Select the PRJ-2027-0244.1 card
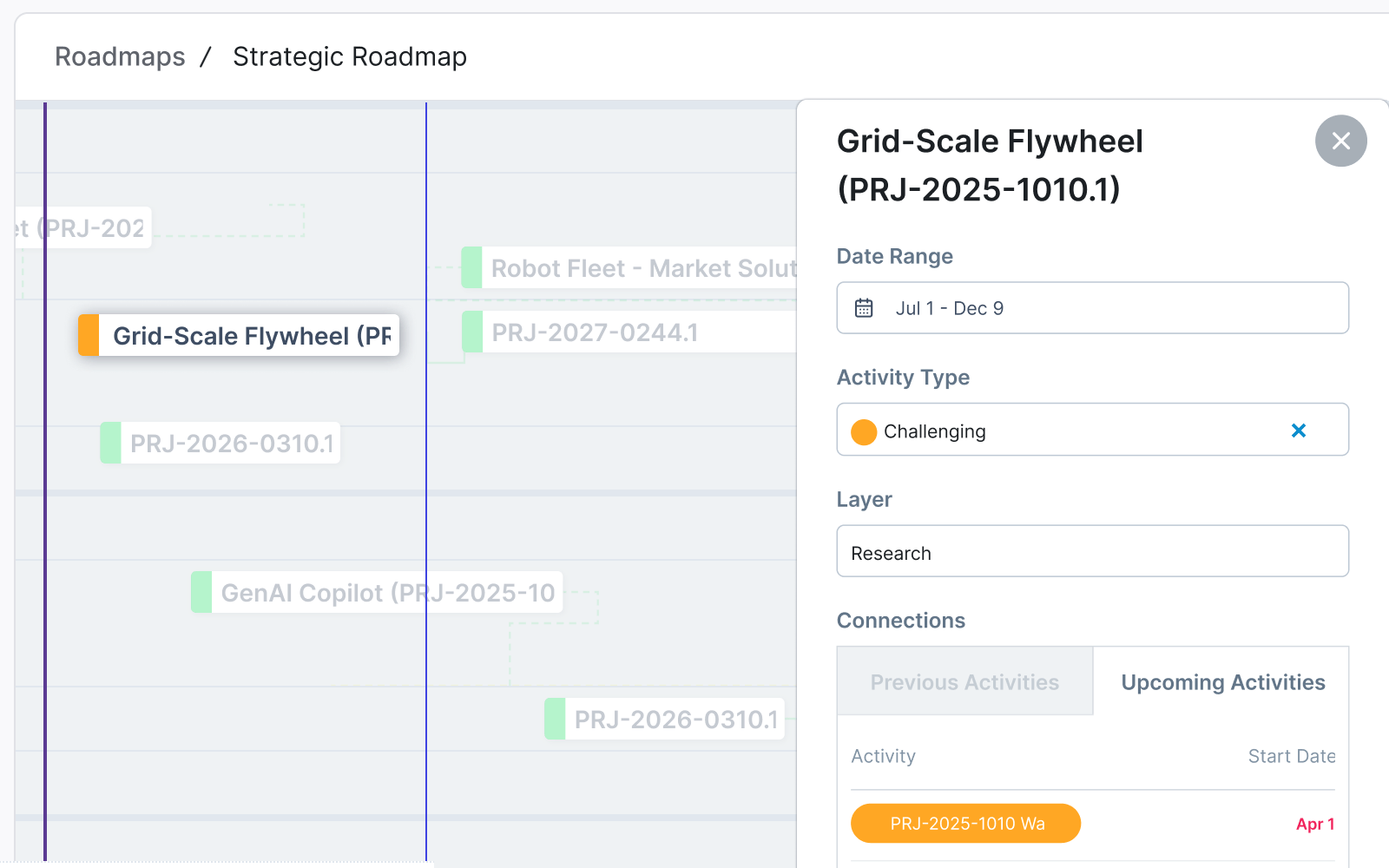 click(629, 332)
